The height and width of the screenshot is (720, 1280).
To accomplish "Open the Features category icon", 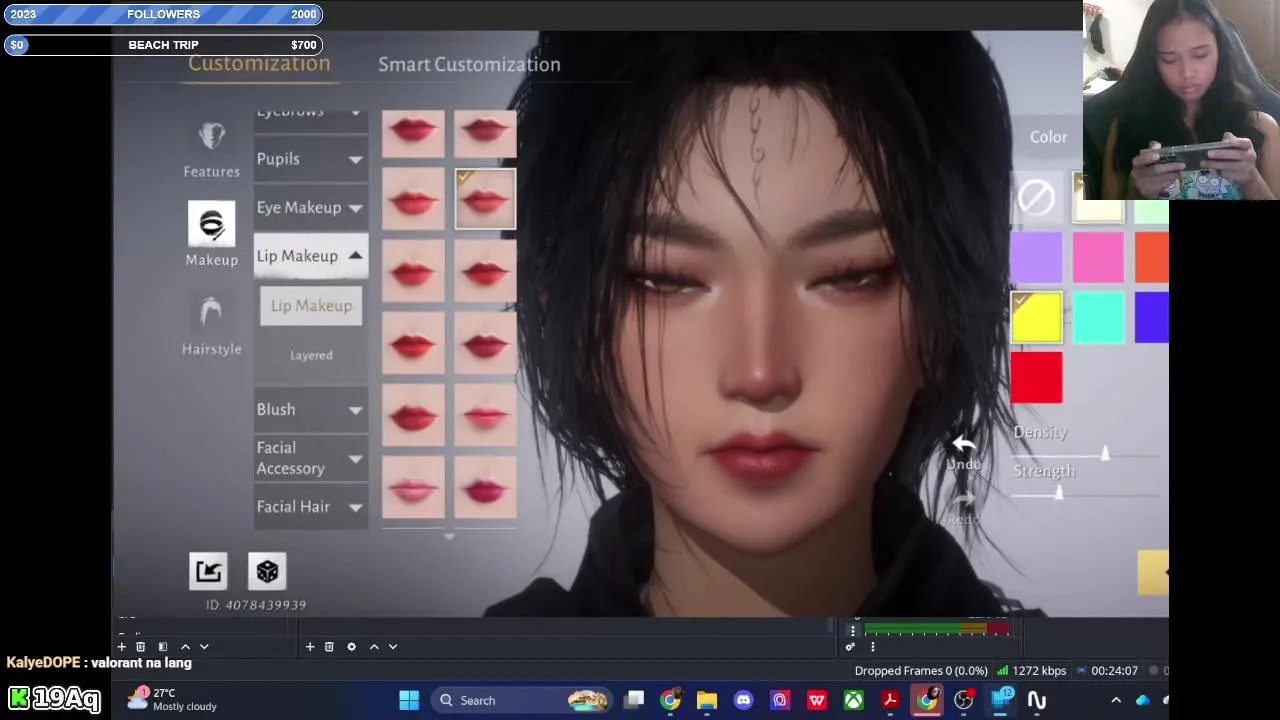I will [211, 136].
